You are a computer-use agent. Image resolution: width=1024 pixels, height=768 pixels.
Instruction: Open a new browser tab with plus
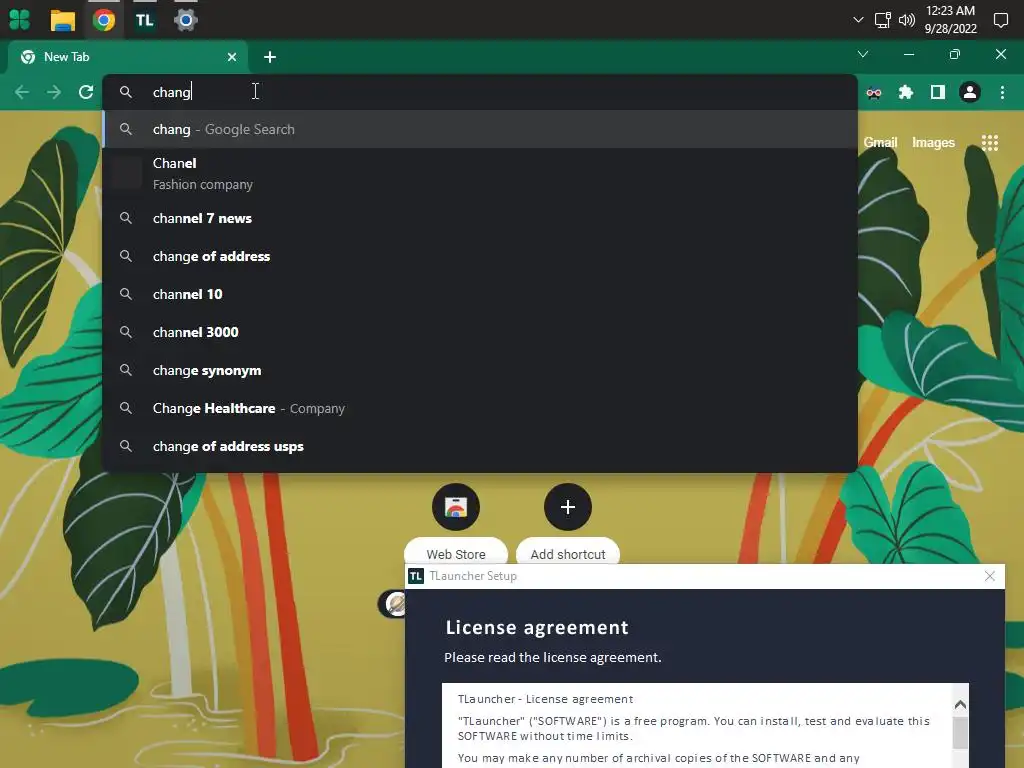pos(270,57)
